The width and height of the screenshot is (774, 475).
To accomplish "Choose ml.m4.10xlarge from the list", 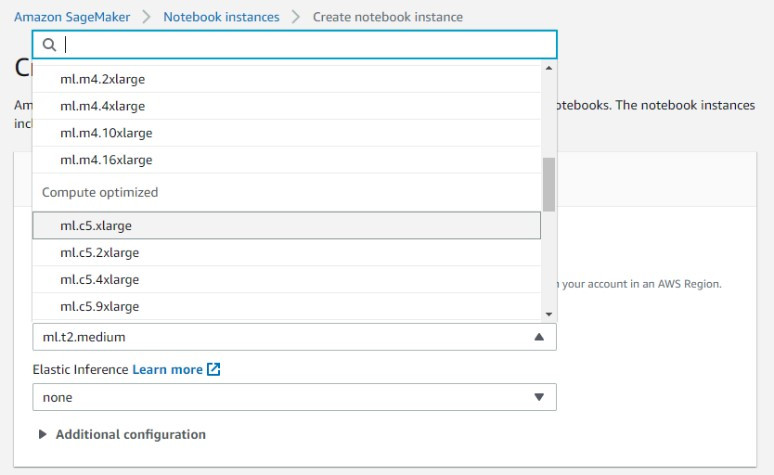I will (286, 133).
